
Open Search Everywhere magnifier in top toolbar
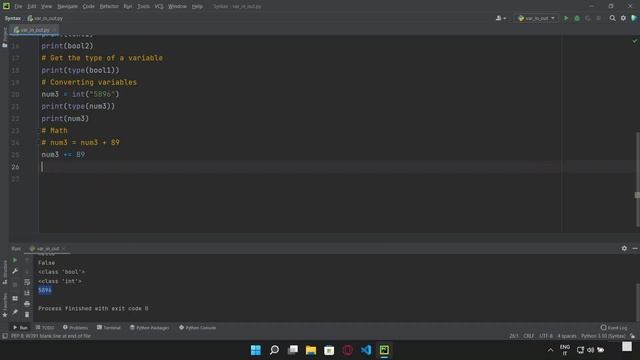click(612, 18)
